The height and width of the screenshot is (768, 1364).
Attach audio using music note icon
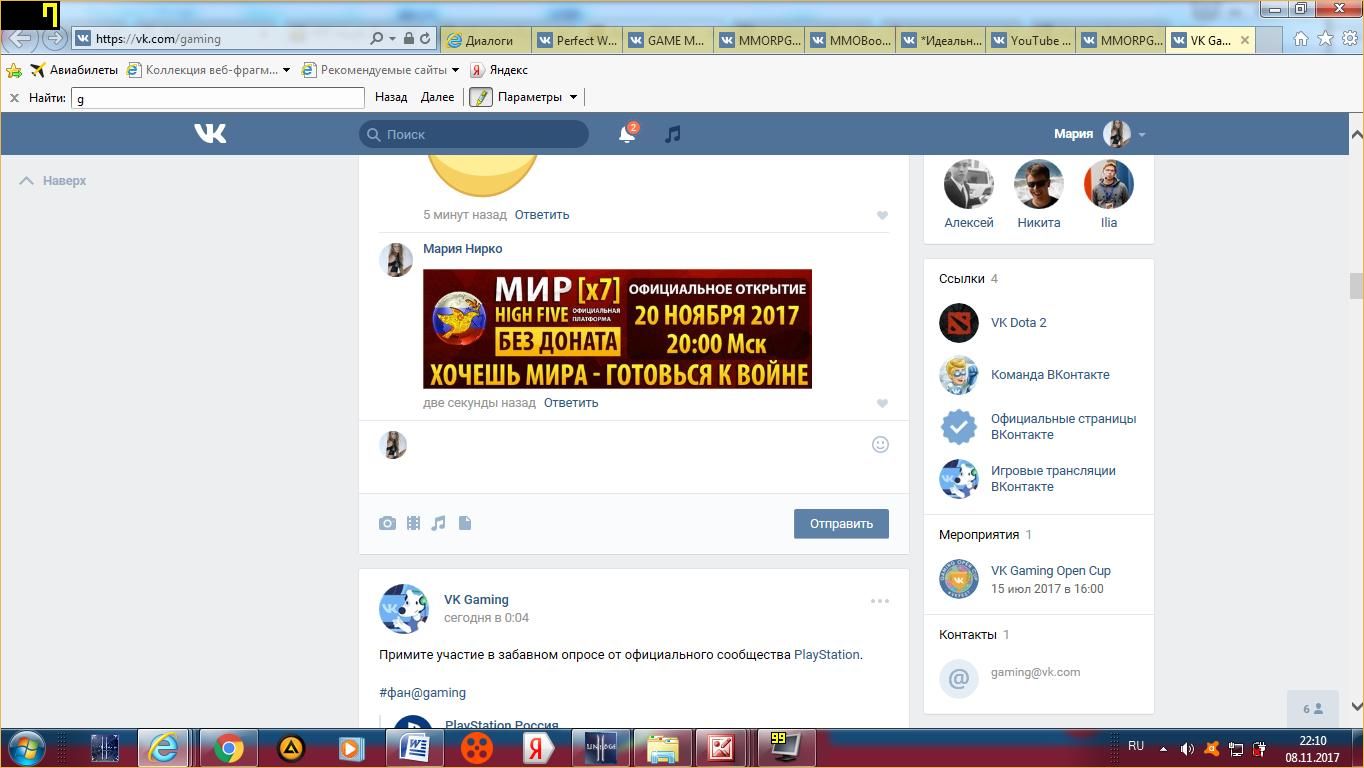(438, 523)
